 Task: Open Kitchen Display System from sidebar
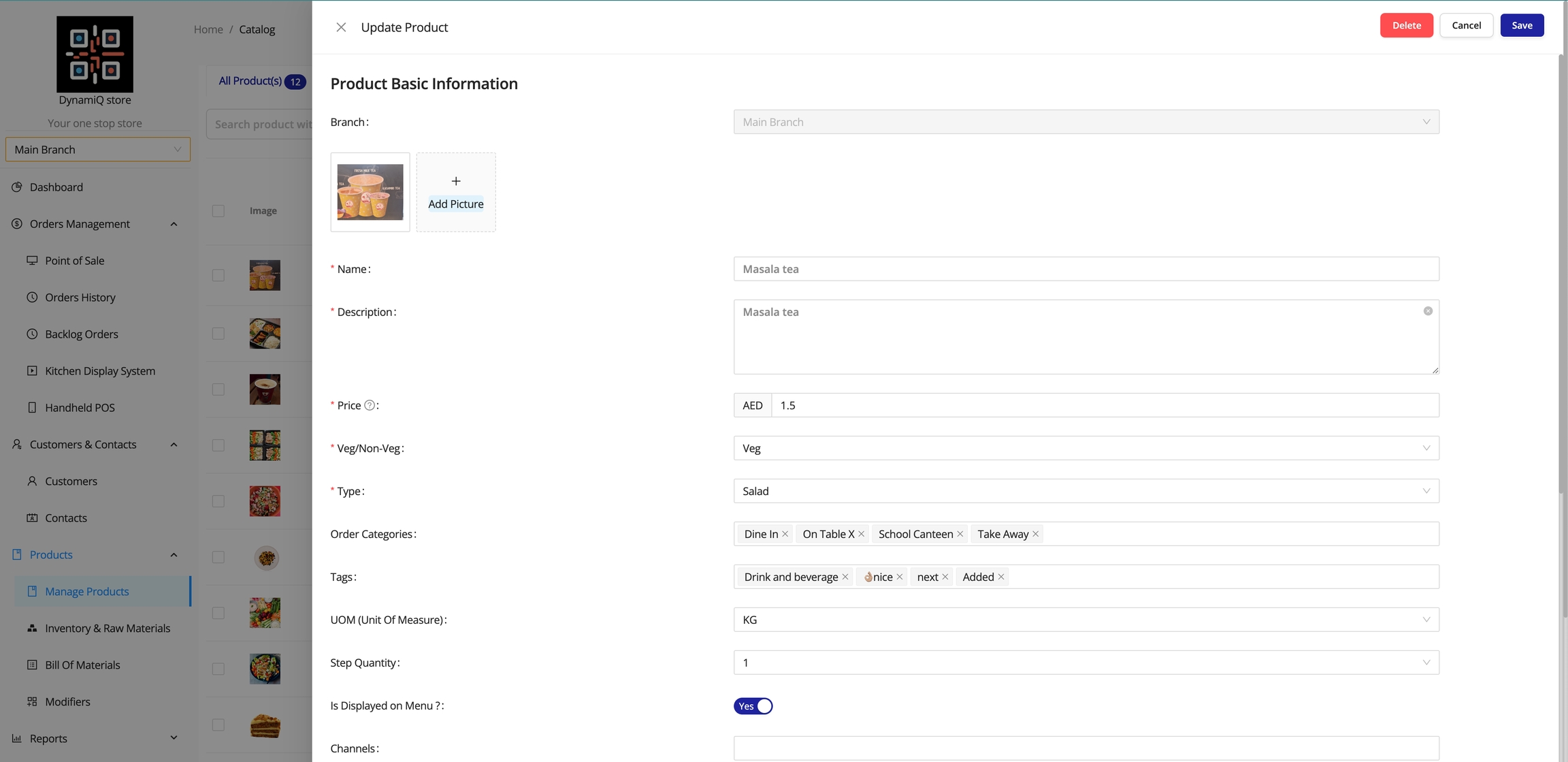tap(99, 371)
